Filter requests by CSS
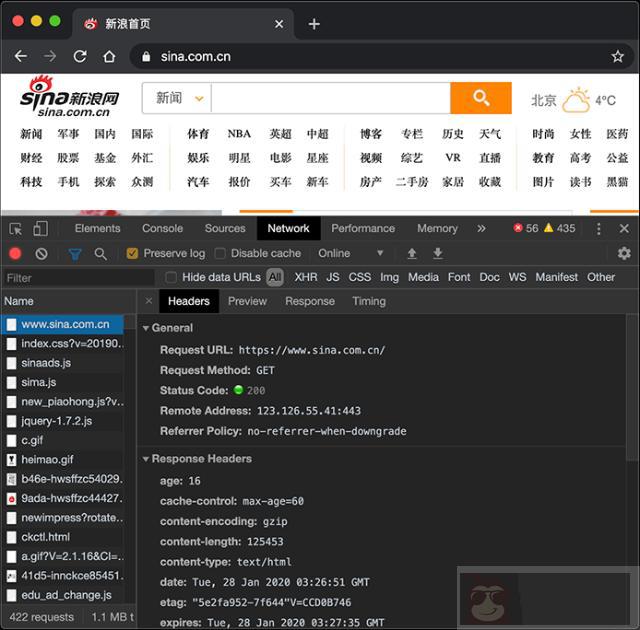Screen dimensions: 640x630 [x=360, y=277]
